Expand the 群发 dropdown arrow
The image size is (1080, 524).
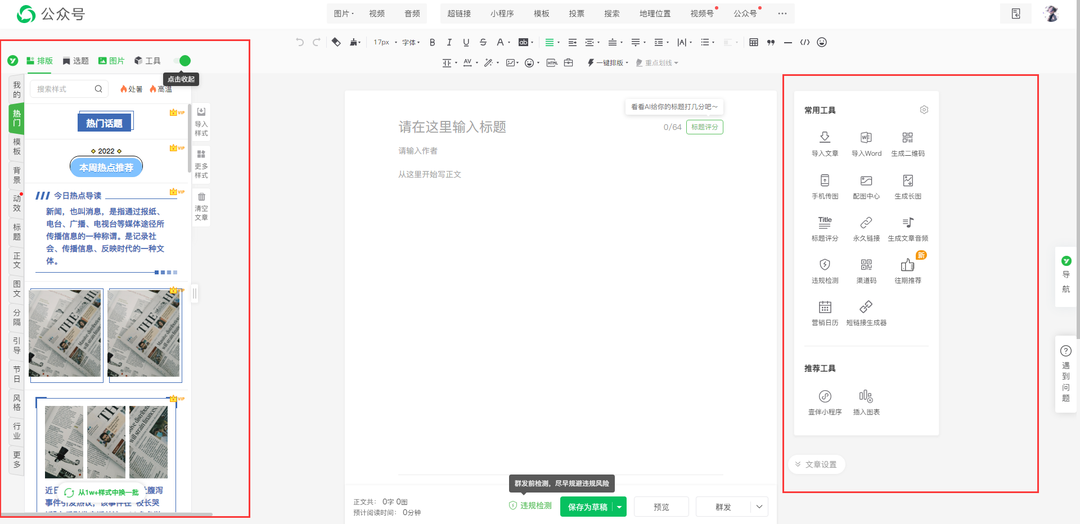[x=760, y=507]
